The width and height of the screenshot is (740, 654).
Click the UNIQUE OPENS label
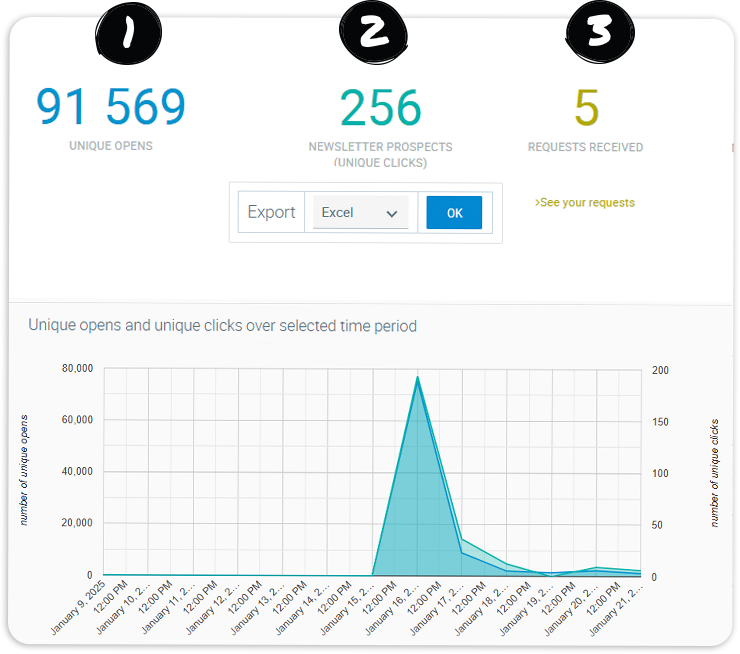111,146
